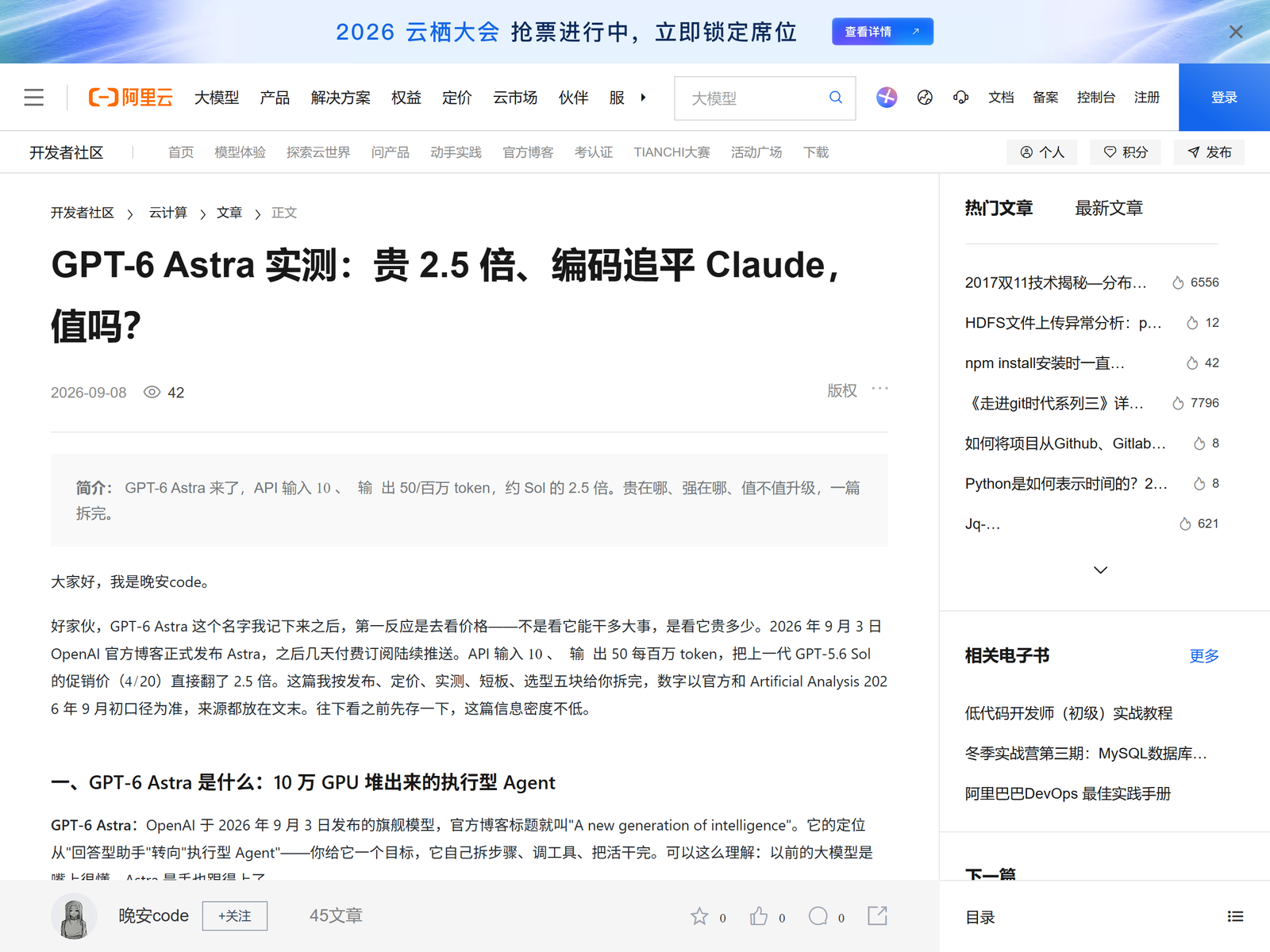Viewport: 1270px width, 952px height.
Task: Open the purple AI assistant icon
Action: (887, 98)
